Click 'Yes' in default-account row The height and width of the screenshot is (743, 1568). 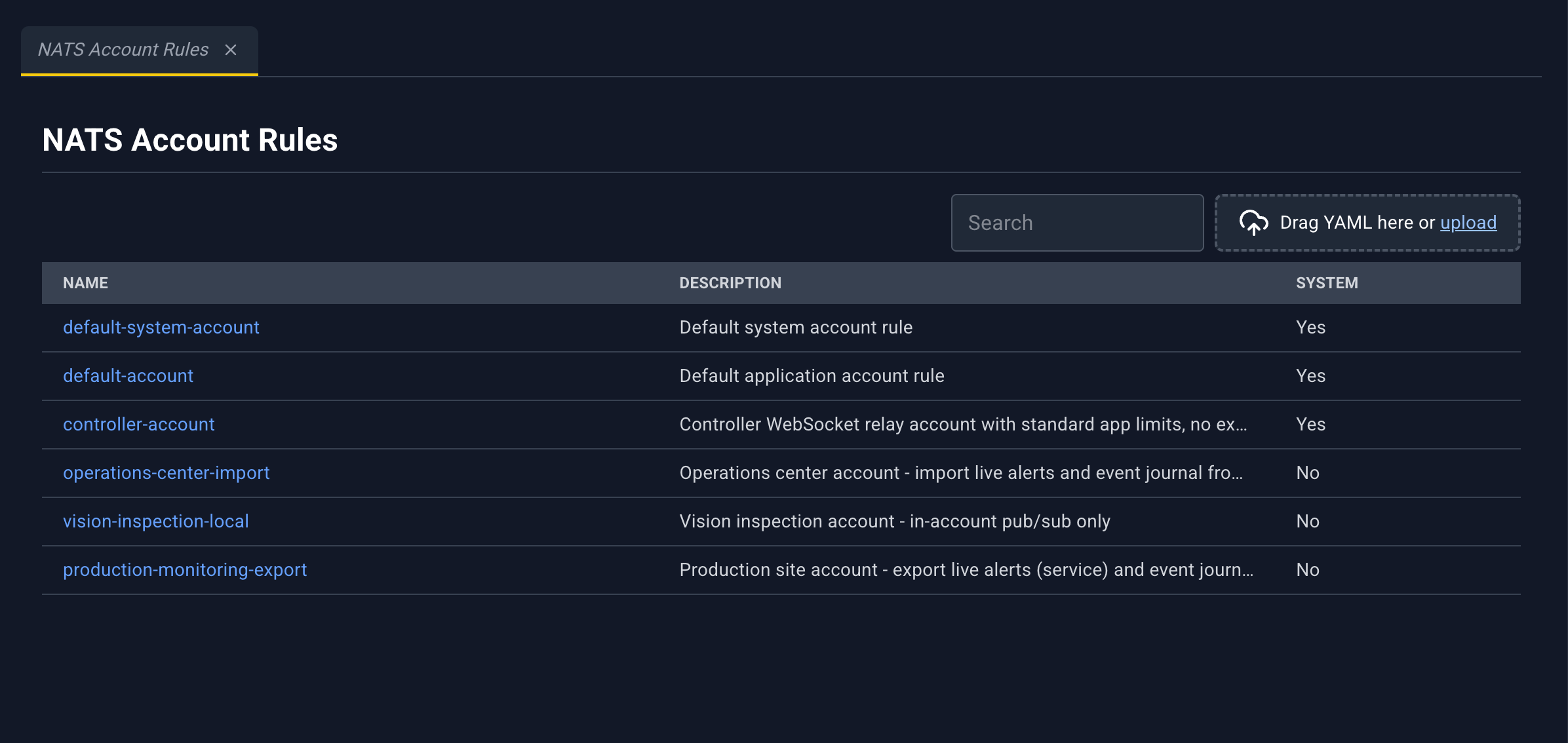pyautogui.click(x=1310, y=376)
